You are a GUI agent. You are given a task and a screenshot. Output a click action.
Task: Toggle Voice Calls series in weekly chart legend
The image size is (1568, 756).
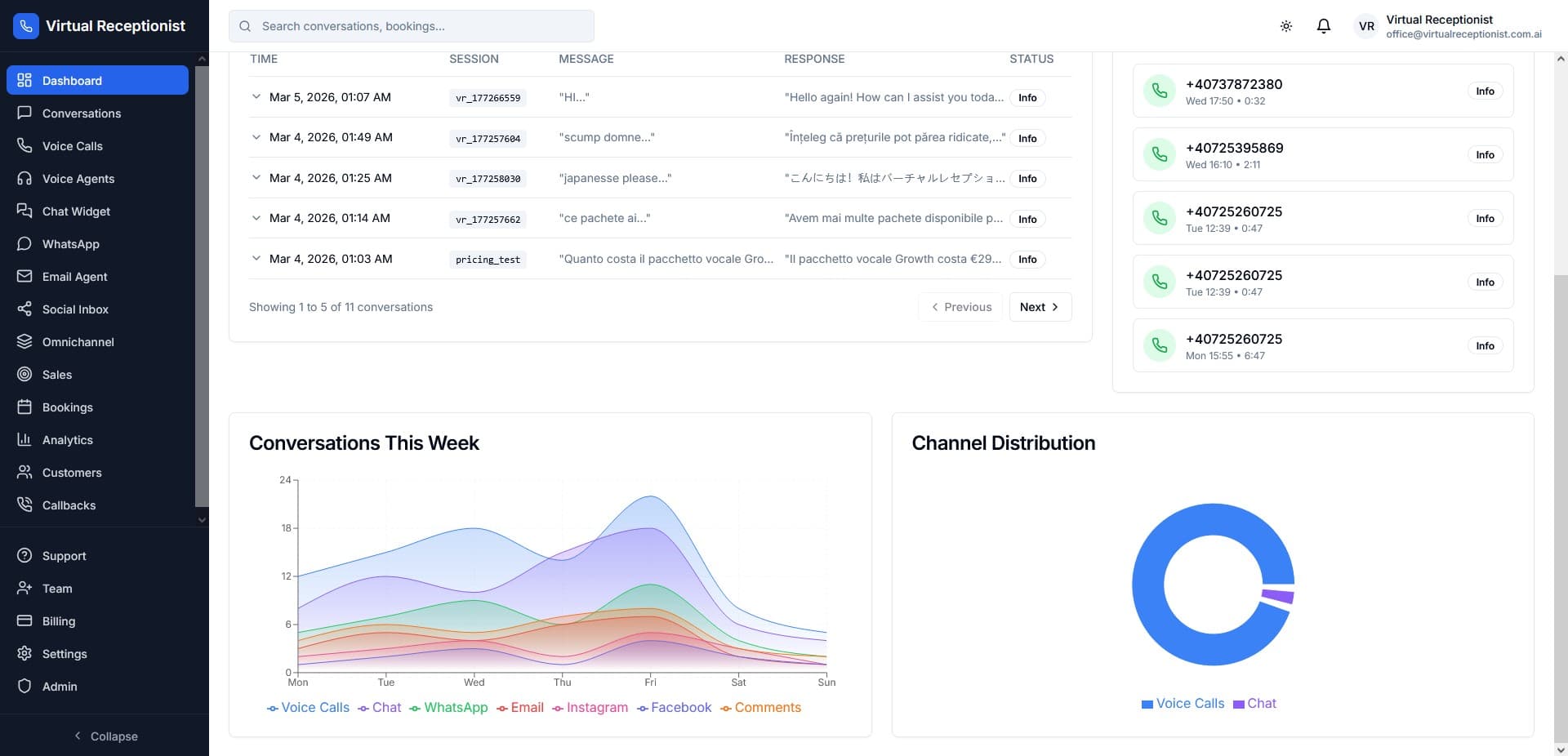309,708
